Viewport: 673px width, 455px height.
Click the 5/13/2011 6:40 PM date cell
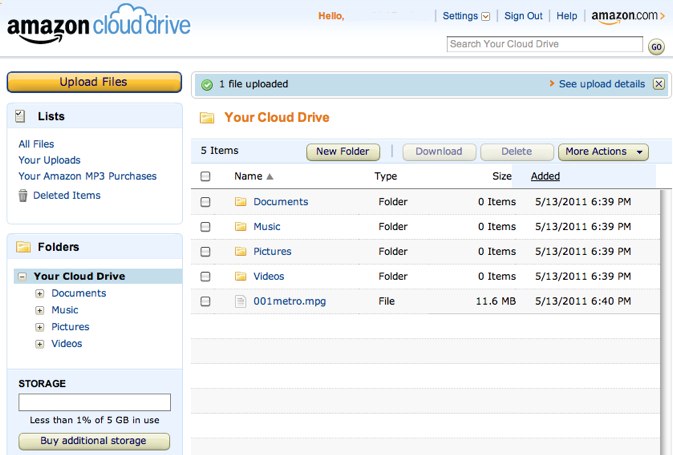[583, 301]
